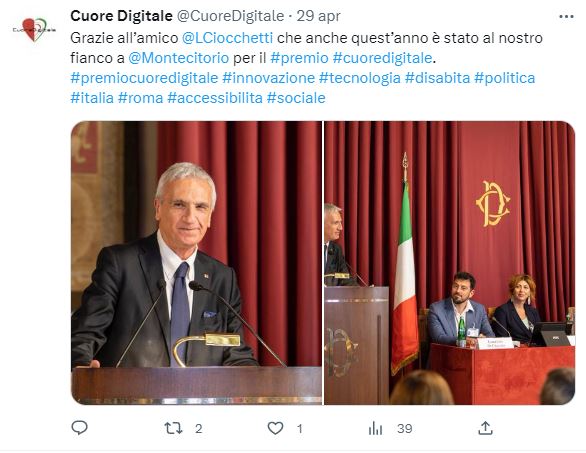Open right photo with Italian flag
Screen dimensions: 586x453
(450, 263)
